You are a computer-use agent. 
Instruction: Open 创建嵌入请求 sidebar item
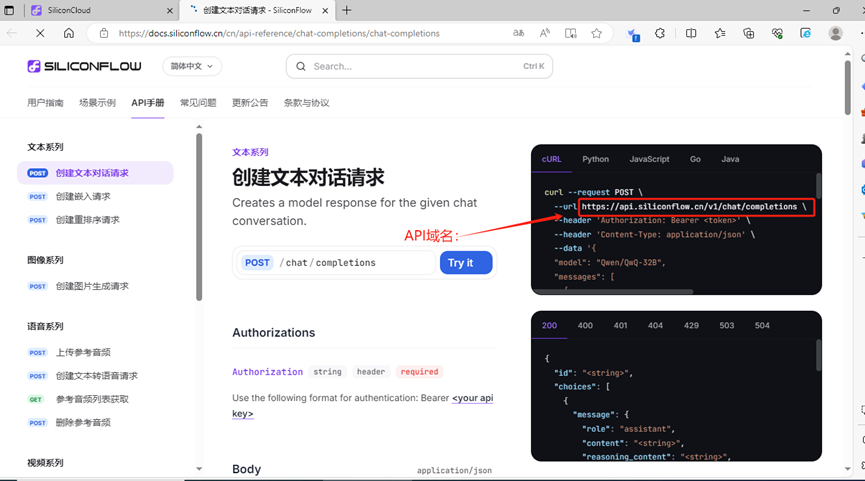[x=95, y=196]
